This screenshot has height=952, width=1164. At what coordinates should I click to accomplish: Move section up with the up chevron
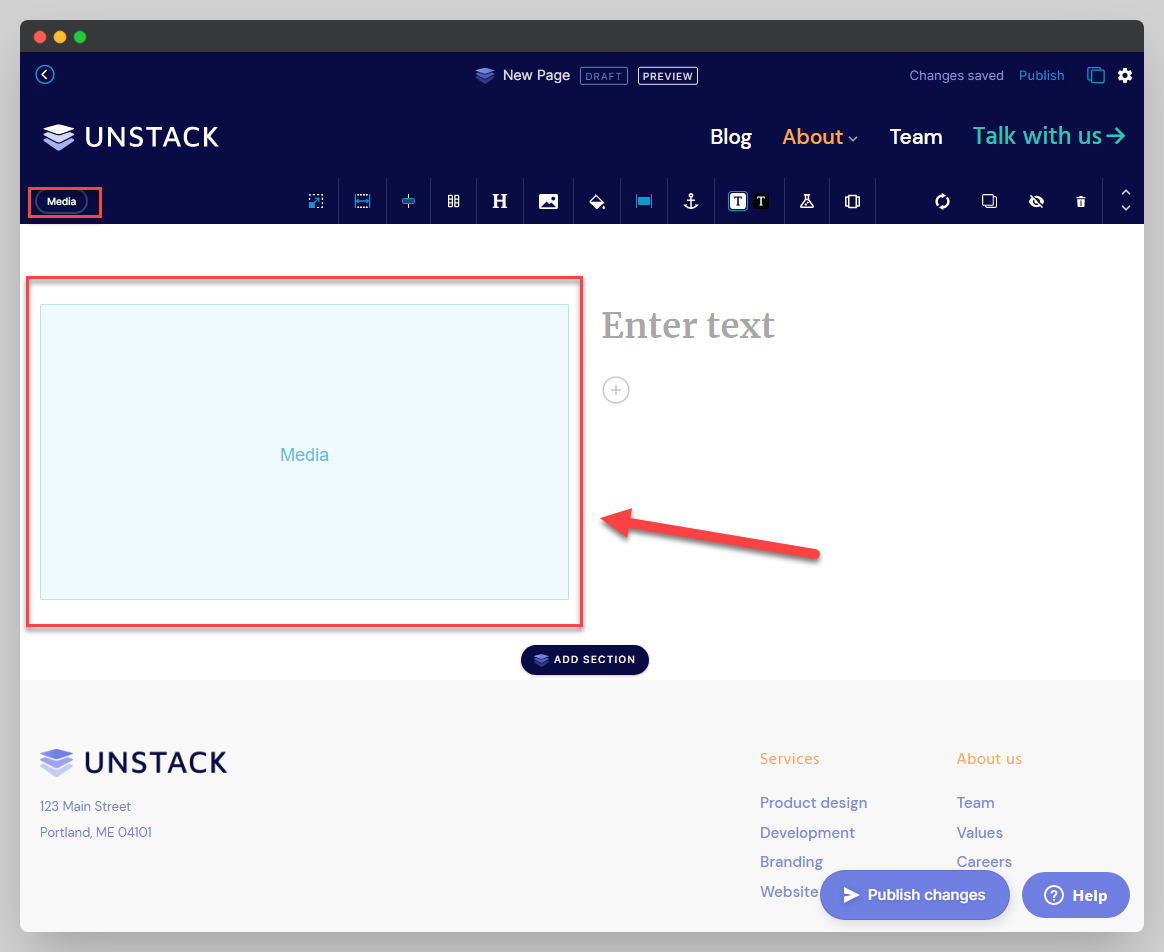pos(1125,192)
